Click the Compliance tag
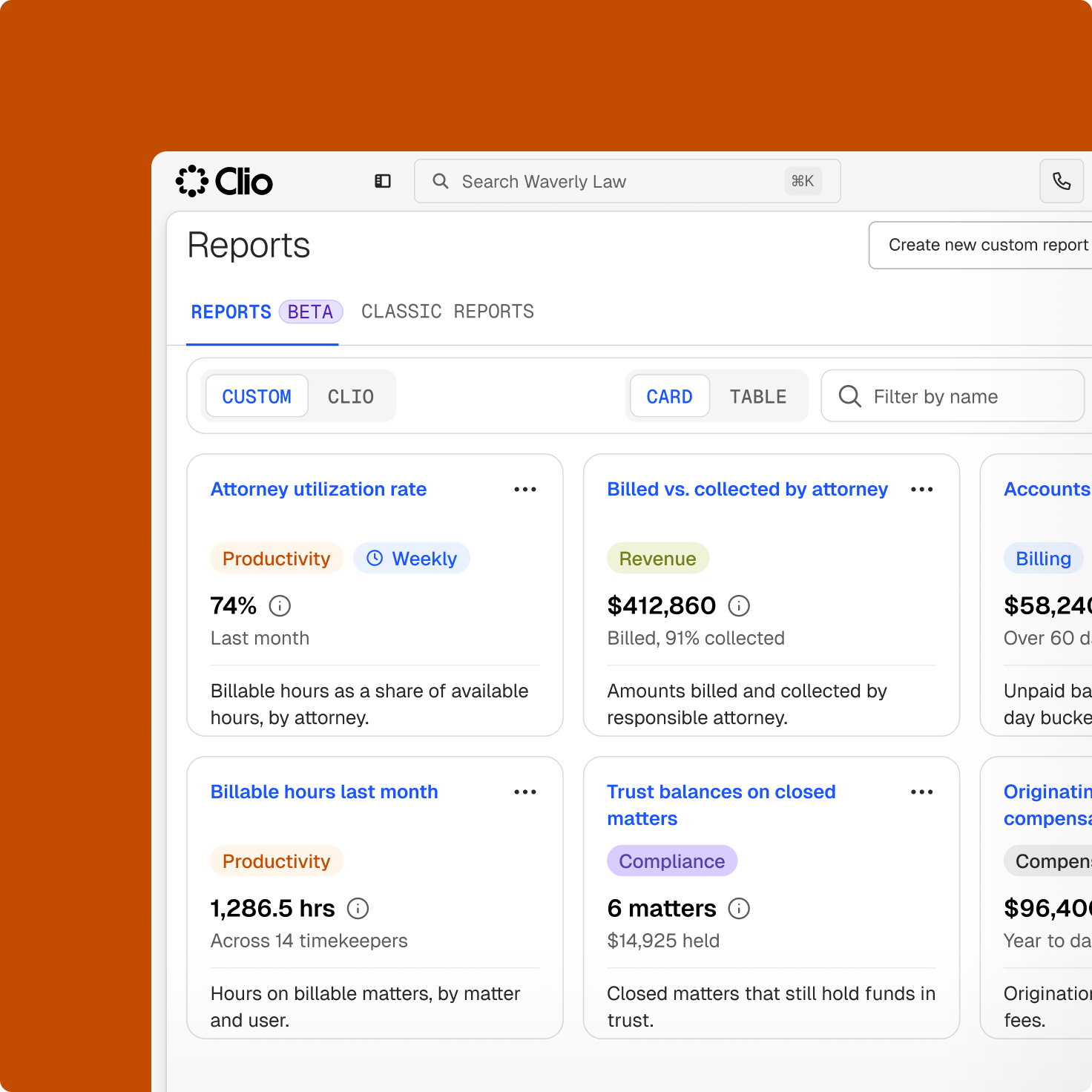Screen dimensions: 1092x1092 pos(672,861)
